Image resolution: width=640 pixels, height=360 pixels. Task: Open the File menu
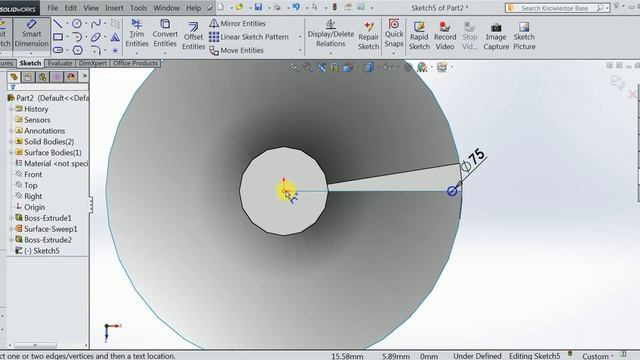click(53, 8)
